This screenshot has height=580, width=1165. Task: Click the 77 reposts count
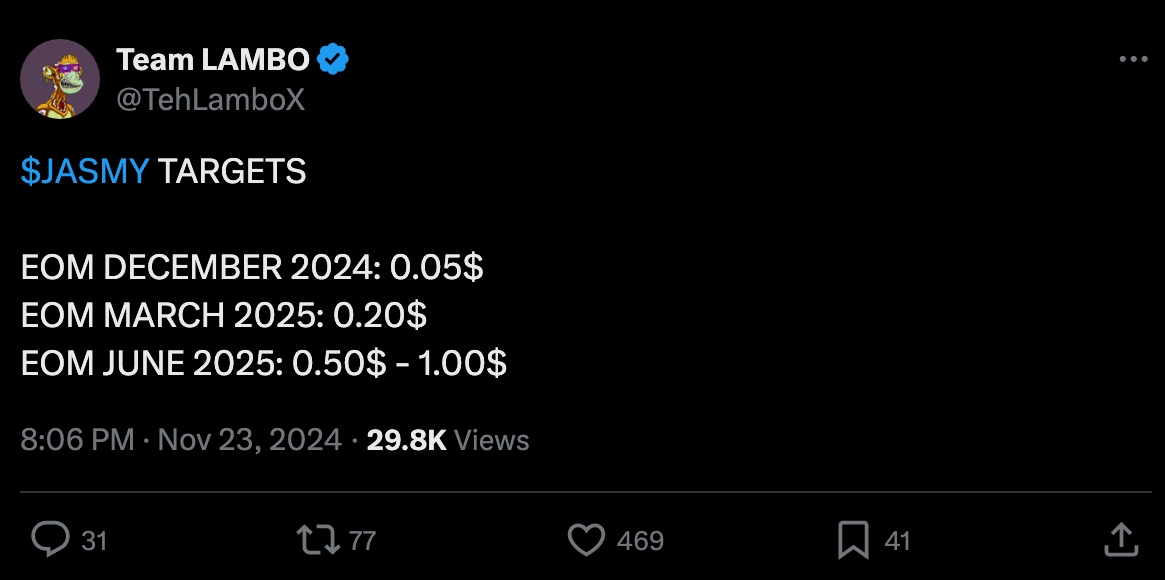click(x=362, y=541)
